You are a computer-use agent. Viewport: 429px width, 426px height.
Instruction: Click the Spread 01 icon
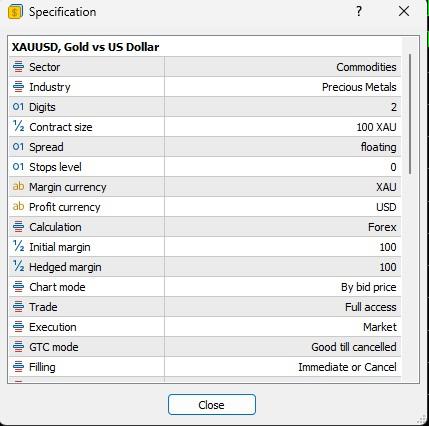click(18, 147)
